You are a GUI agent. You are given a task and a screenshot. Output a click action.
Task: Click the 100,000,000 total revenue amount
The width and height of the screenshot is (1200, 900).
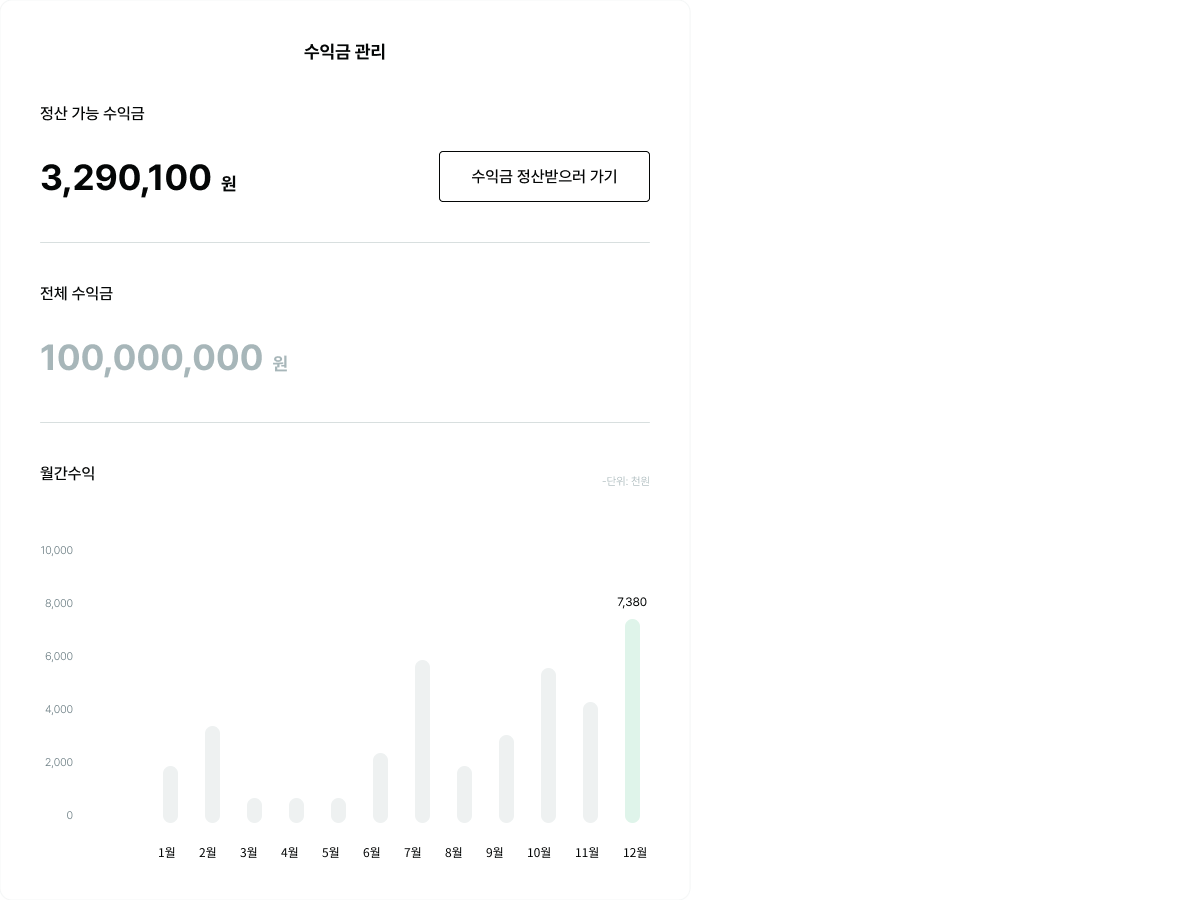point(151,358)
